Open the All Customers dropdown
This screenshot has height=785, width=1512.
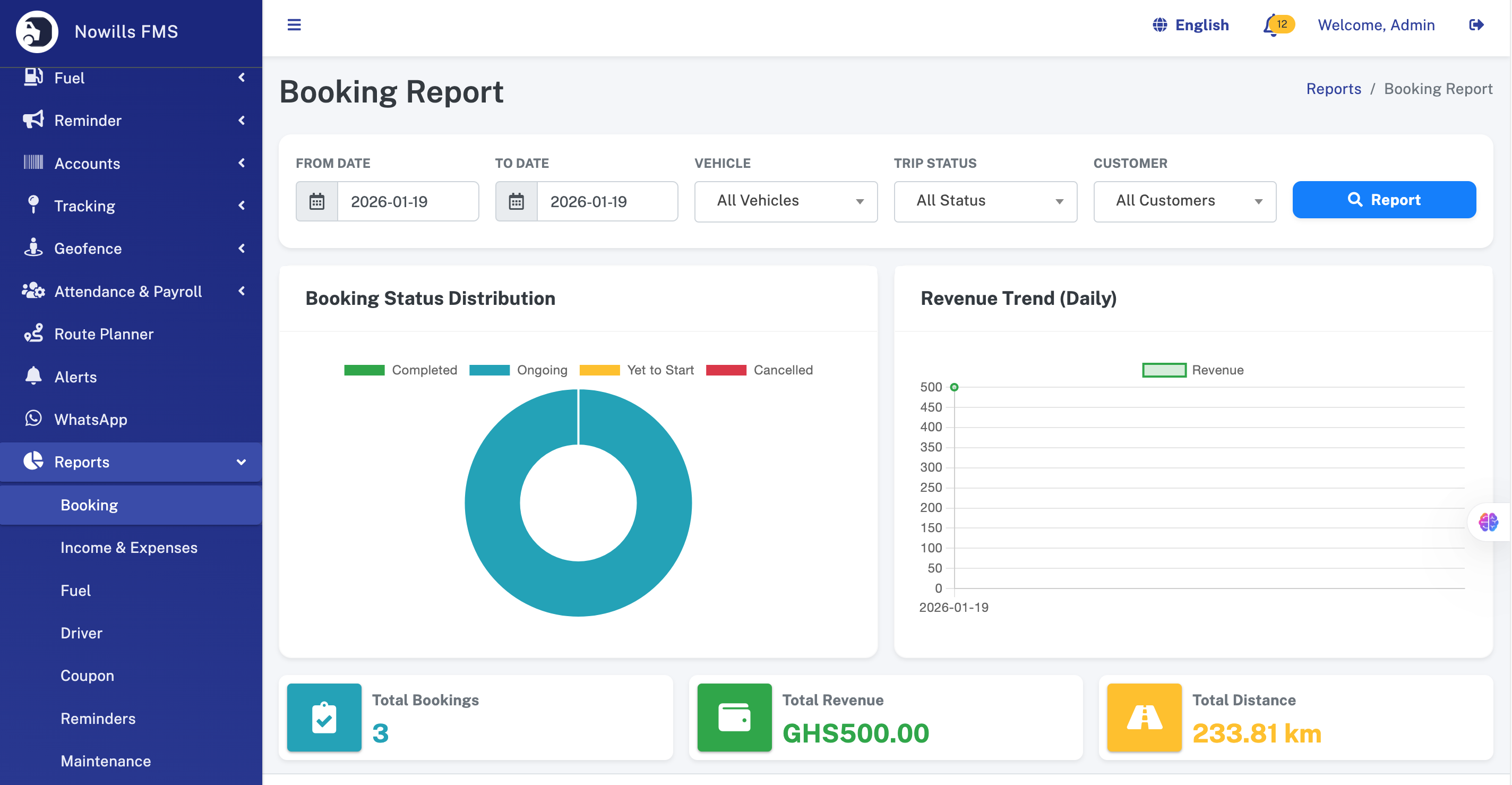point(1184,201)
